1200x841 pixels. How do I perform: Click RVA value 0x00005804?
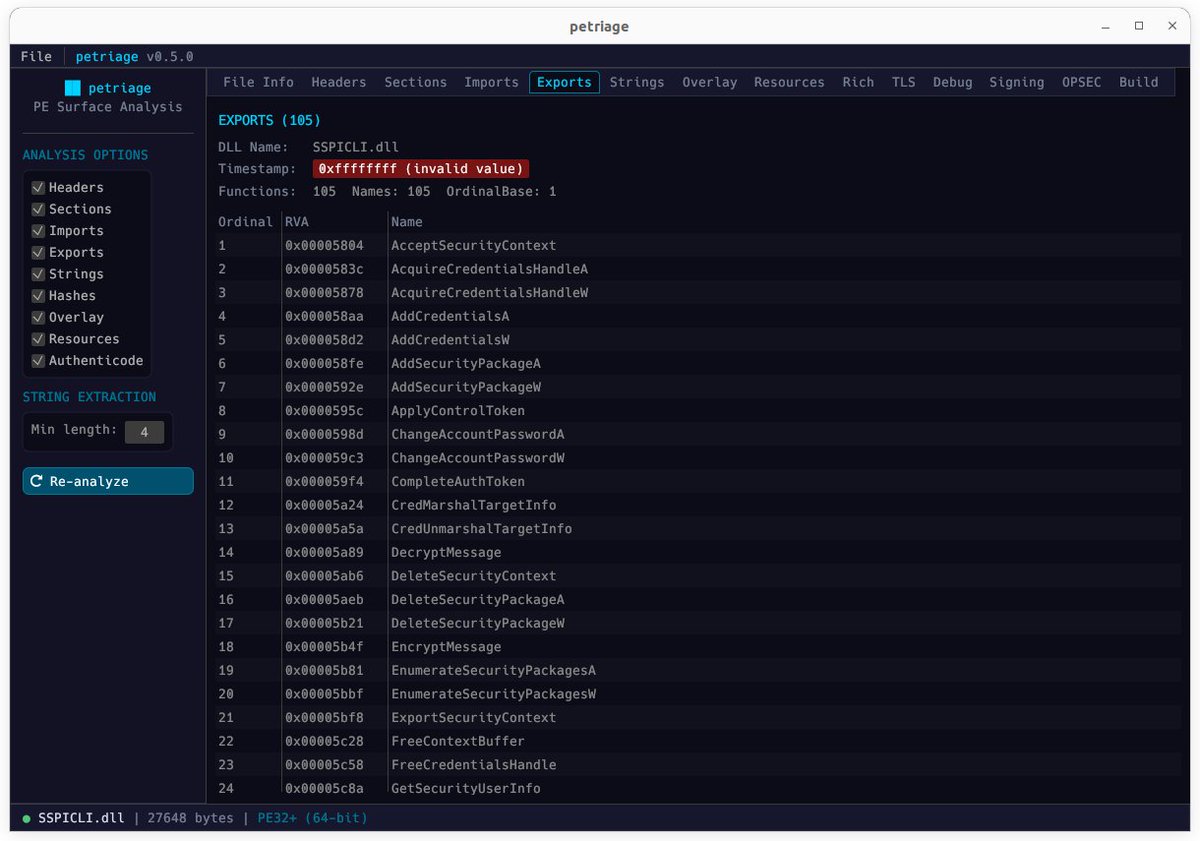coord(324,246)
